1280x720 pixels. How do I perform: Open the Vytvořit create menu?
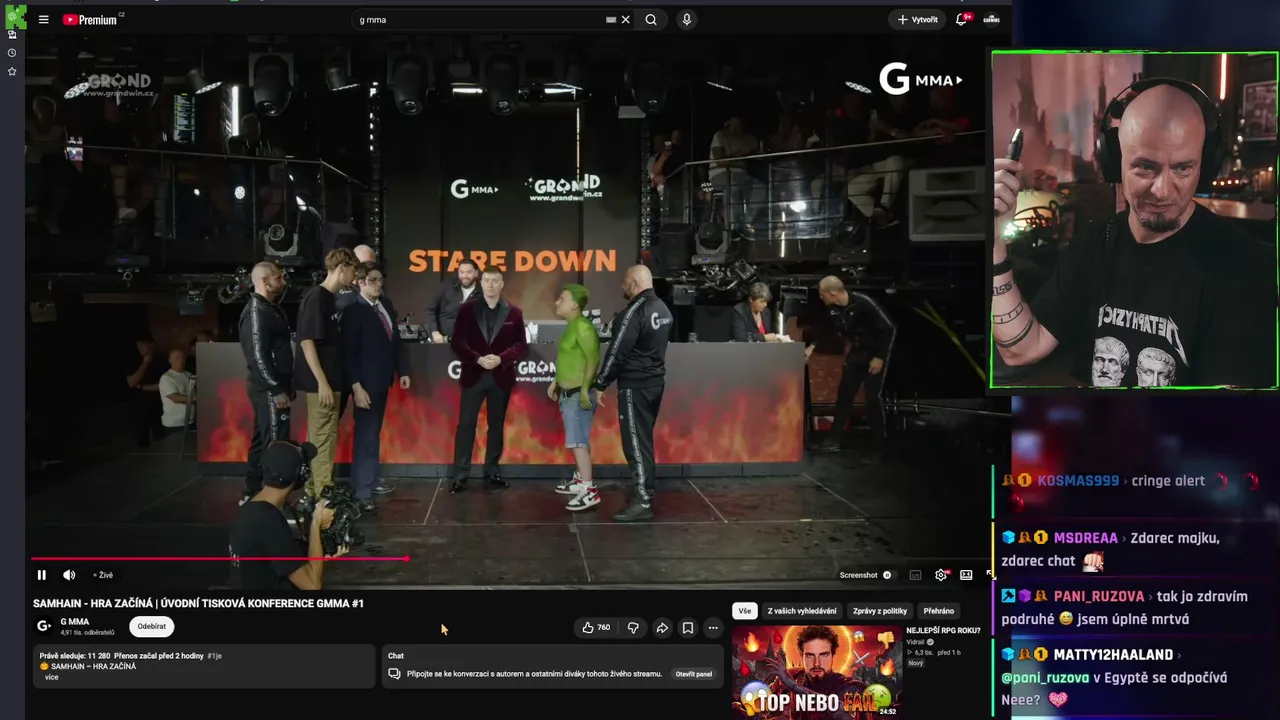(x=917, y=19)
